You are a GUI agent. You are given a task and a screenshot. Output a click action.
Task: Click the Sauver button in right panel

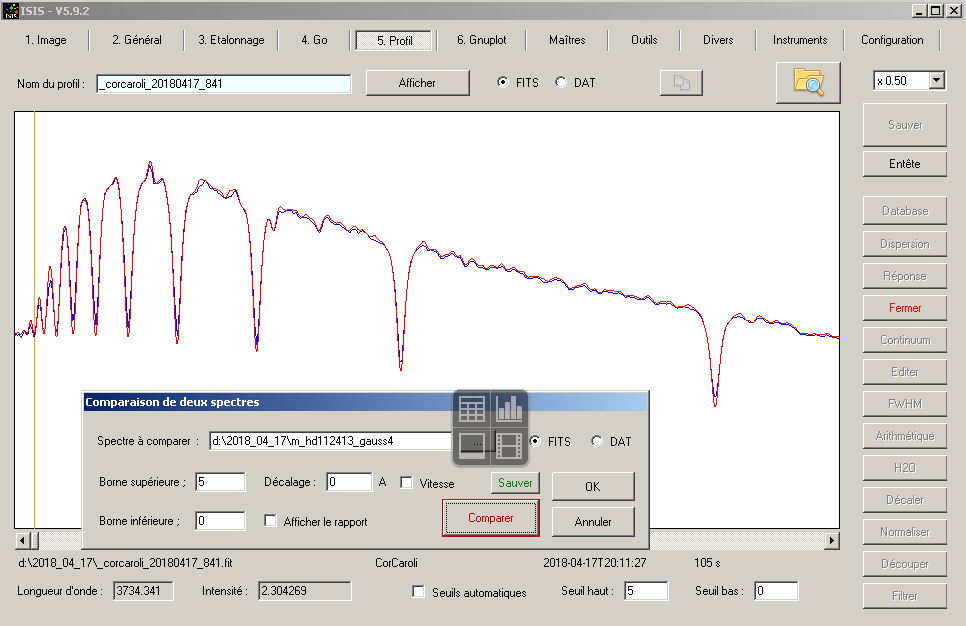[x=904, y=125]
